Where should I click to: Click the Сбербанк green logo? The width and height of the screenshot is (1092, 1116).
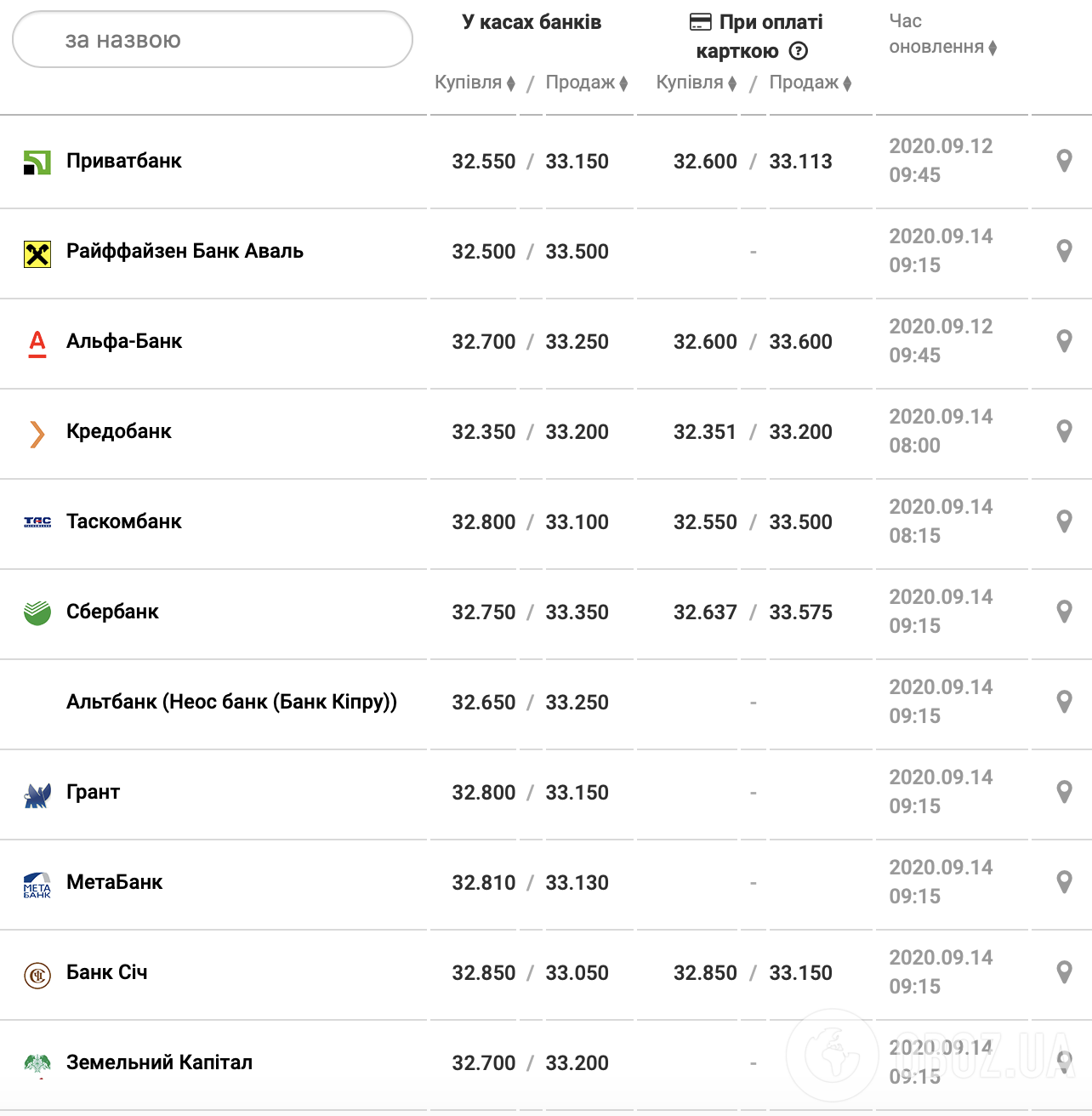point(37,612)
